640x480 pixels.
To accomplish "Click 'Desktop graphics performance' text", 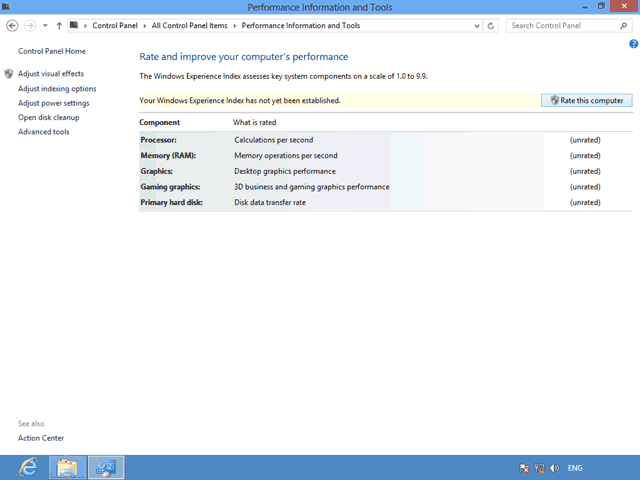I will point(285,171).
